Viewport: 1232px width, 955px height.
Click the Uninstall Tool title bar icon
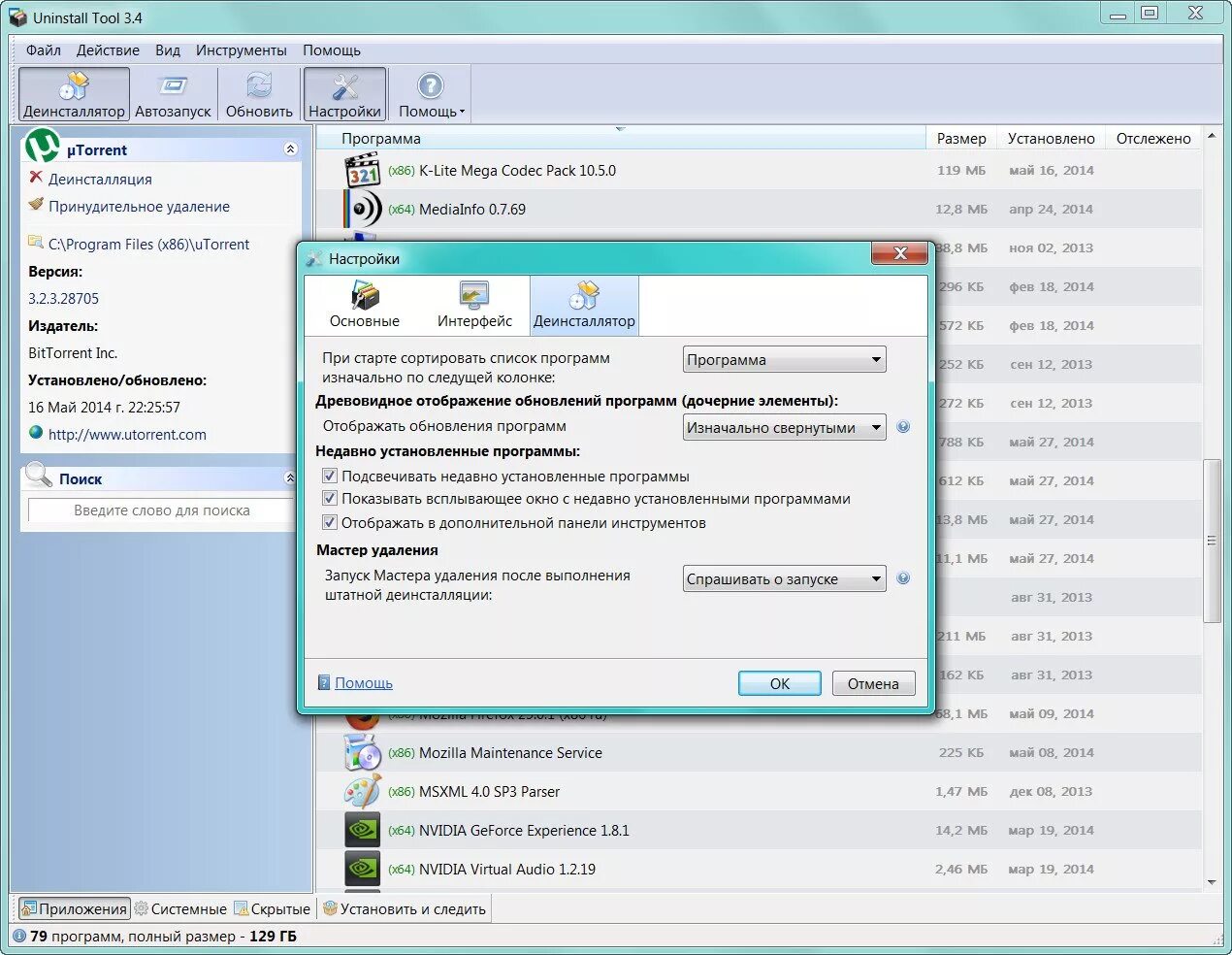point(17,16)
